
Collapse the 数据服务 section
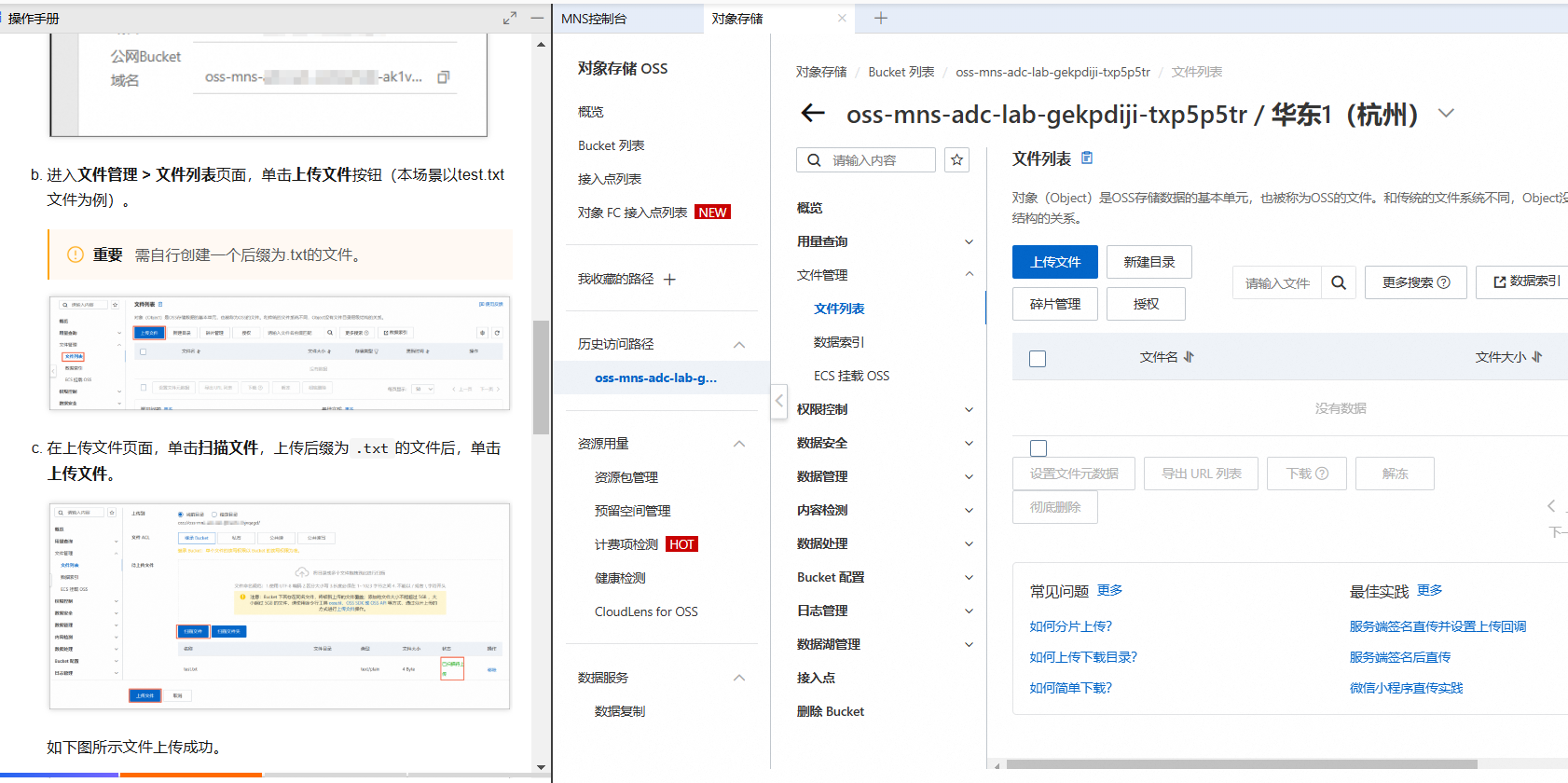pyautogui.click(x=739, y=678)
